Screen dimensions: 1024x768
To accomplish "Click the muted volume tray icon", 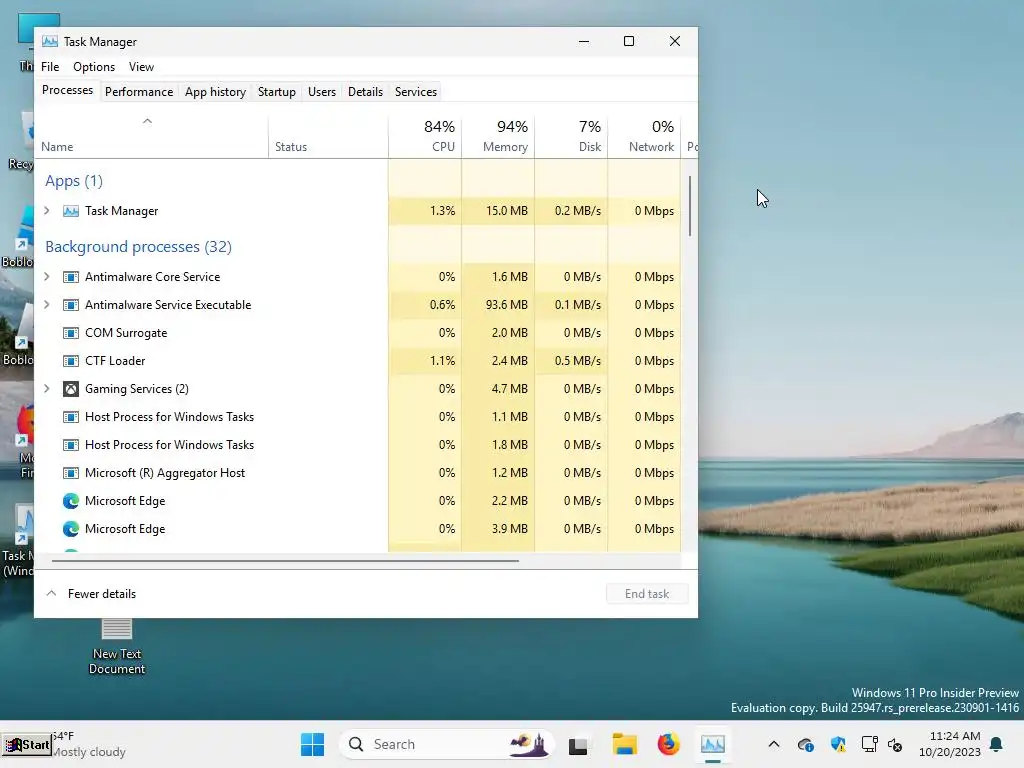I will [895, 745].
